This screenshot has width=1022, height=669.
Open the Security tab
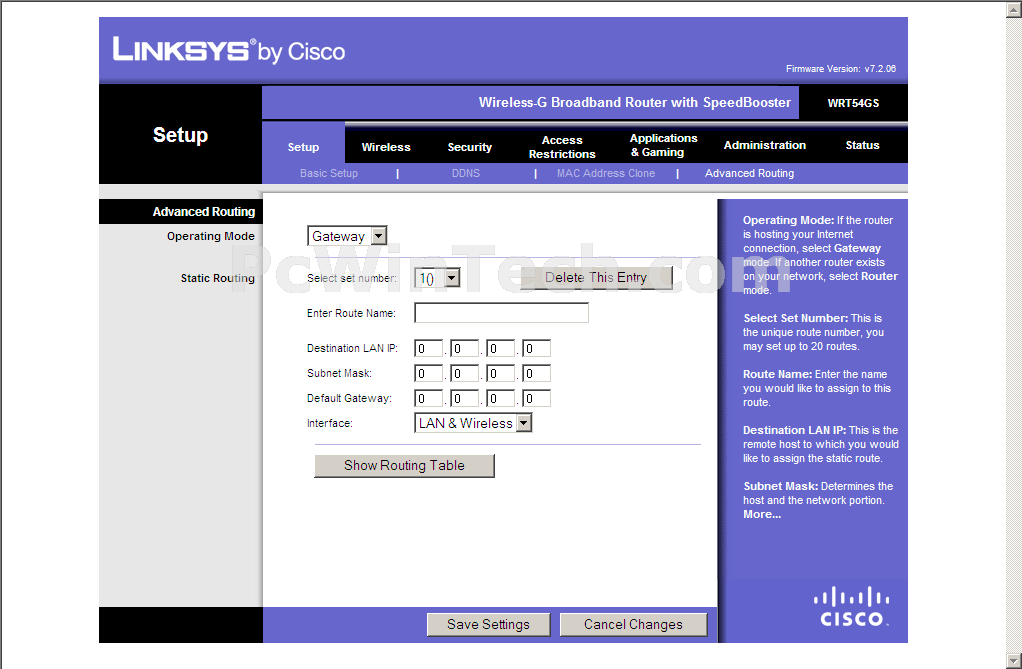point(469,147)
